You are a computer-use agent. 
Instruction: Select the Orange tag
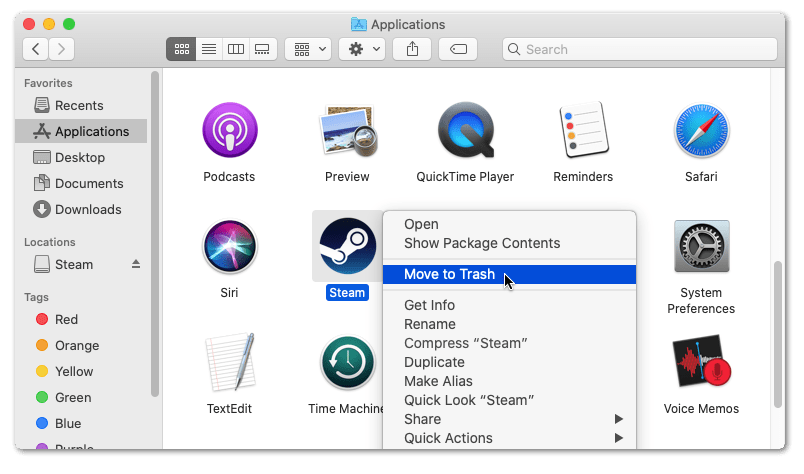[81, 346]
